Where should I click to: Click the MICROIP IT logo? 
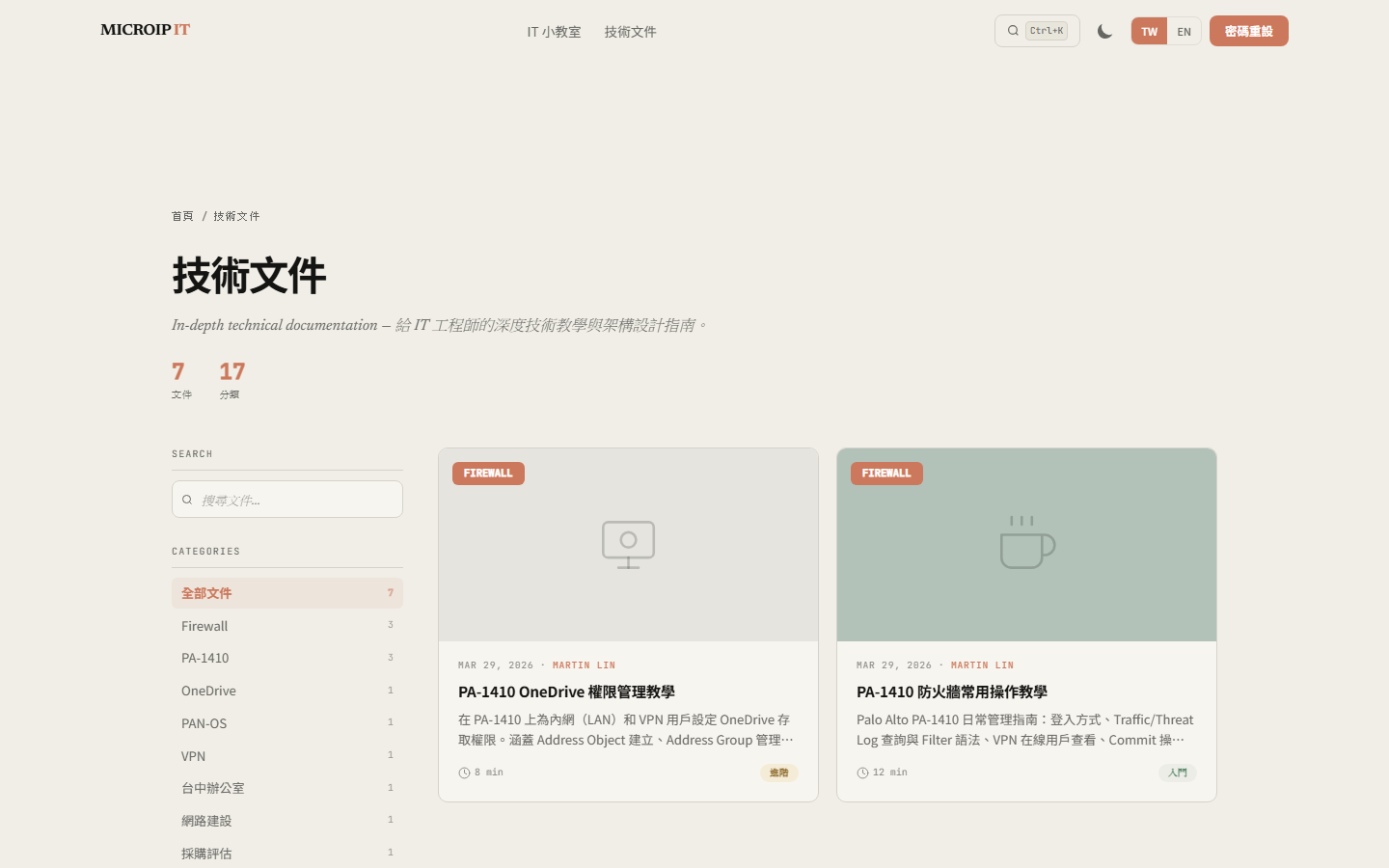146,30
